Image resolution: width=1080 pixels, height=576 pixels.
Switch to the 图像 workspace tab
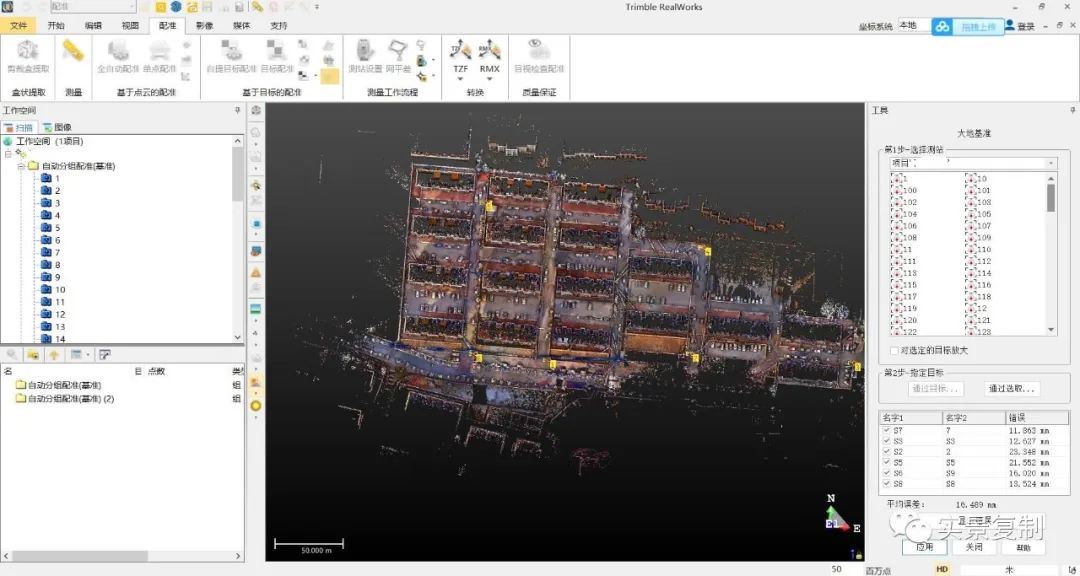pos(56,127)
